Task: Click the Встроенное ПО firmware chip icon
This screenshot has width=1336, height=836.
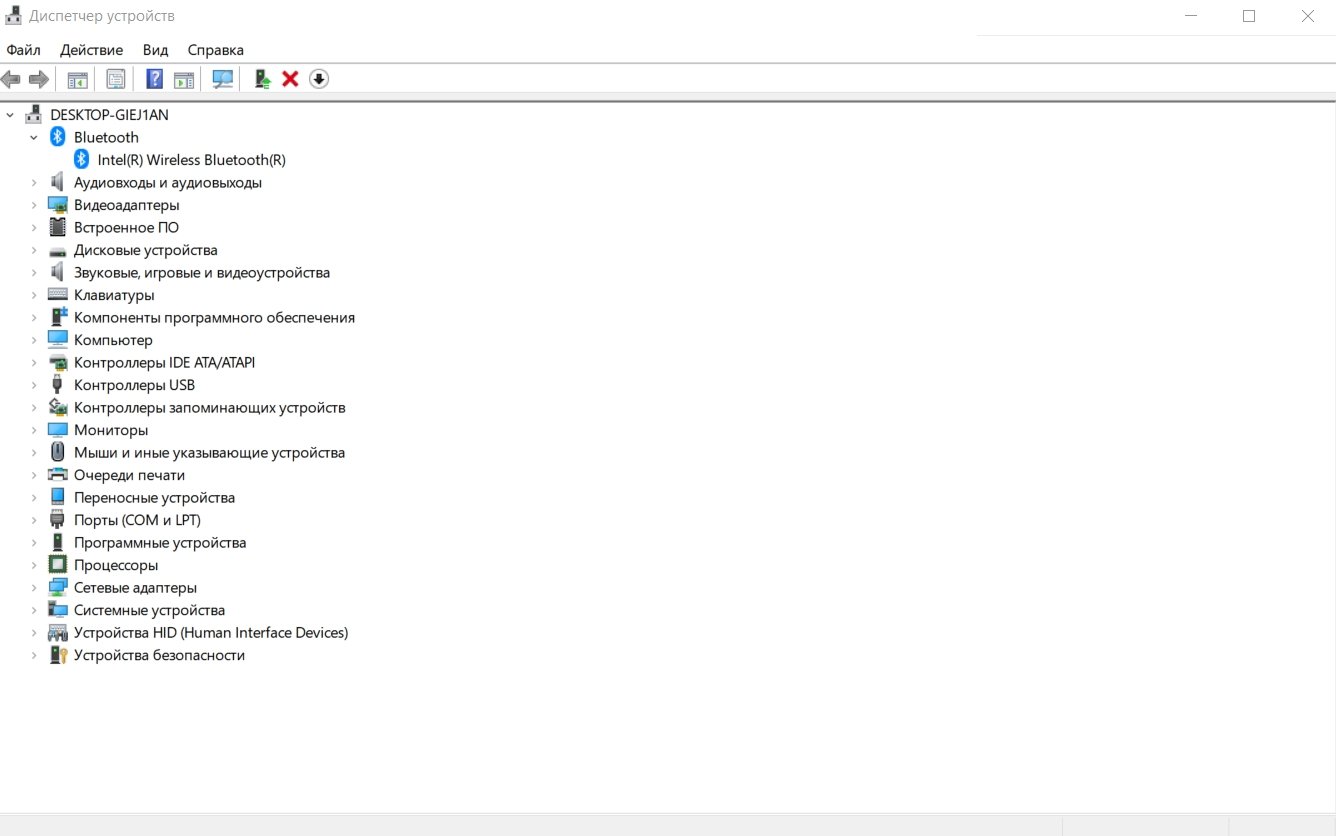Action: [58, 227]
